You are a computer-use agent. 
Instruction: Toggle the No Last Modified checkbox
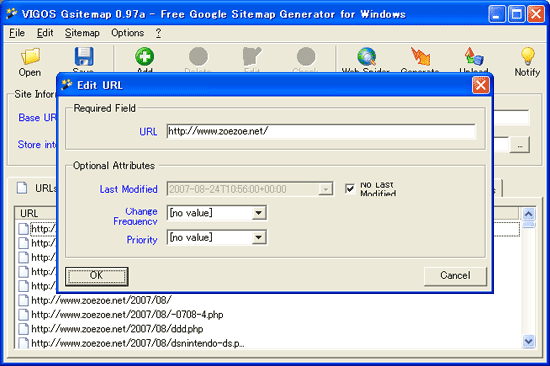[350, 189]
